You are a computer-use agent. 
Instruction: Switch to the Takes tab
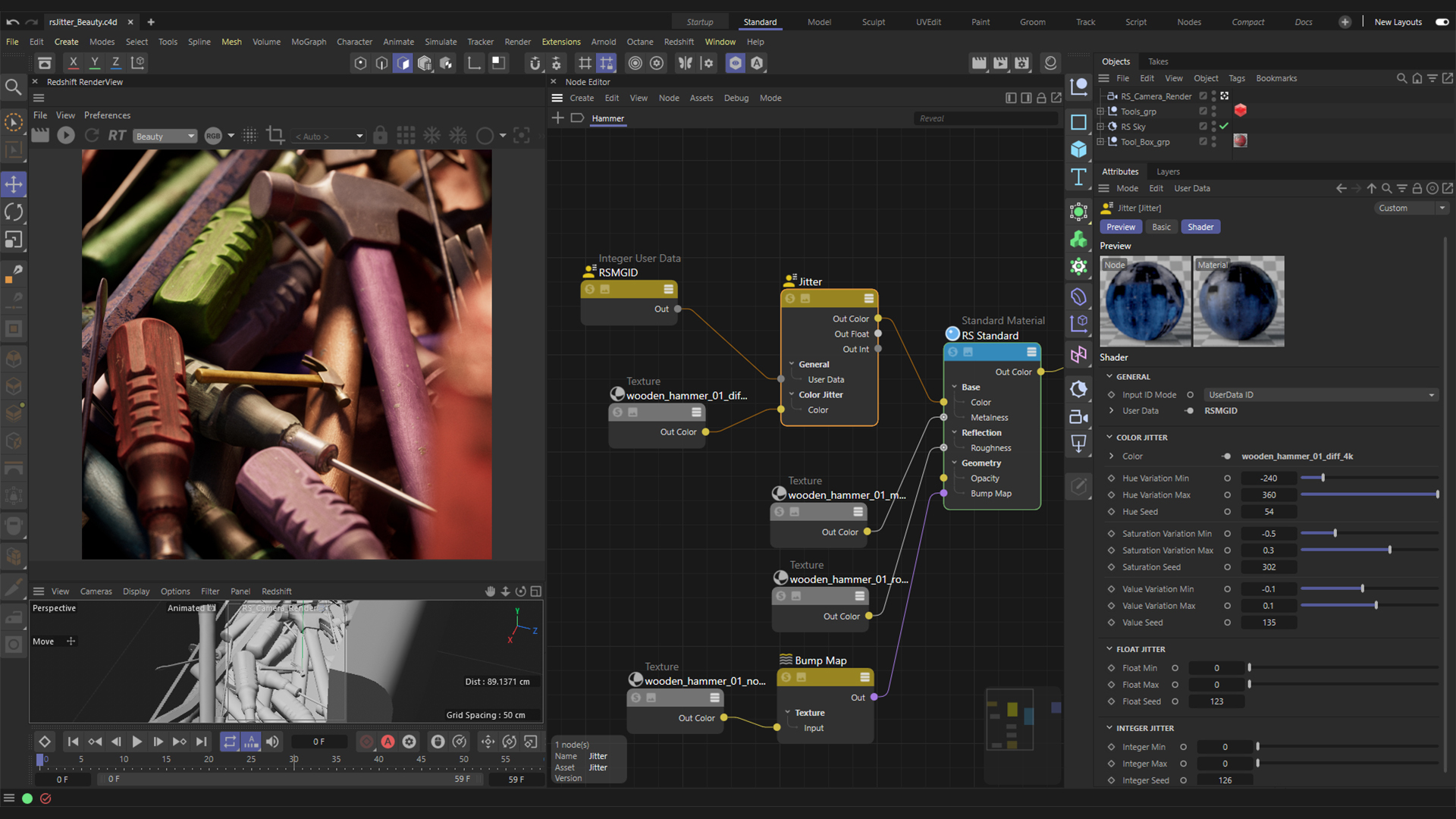pos(1158,61)
